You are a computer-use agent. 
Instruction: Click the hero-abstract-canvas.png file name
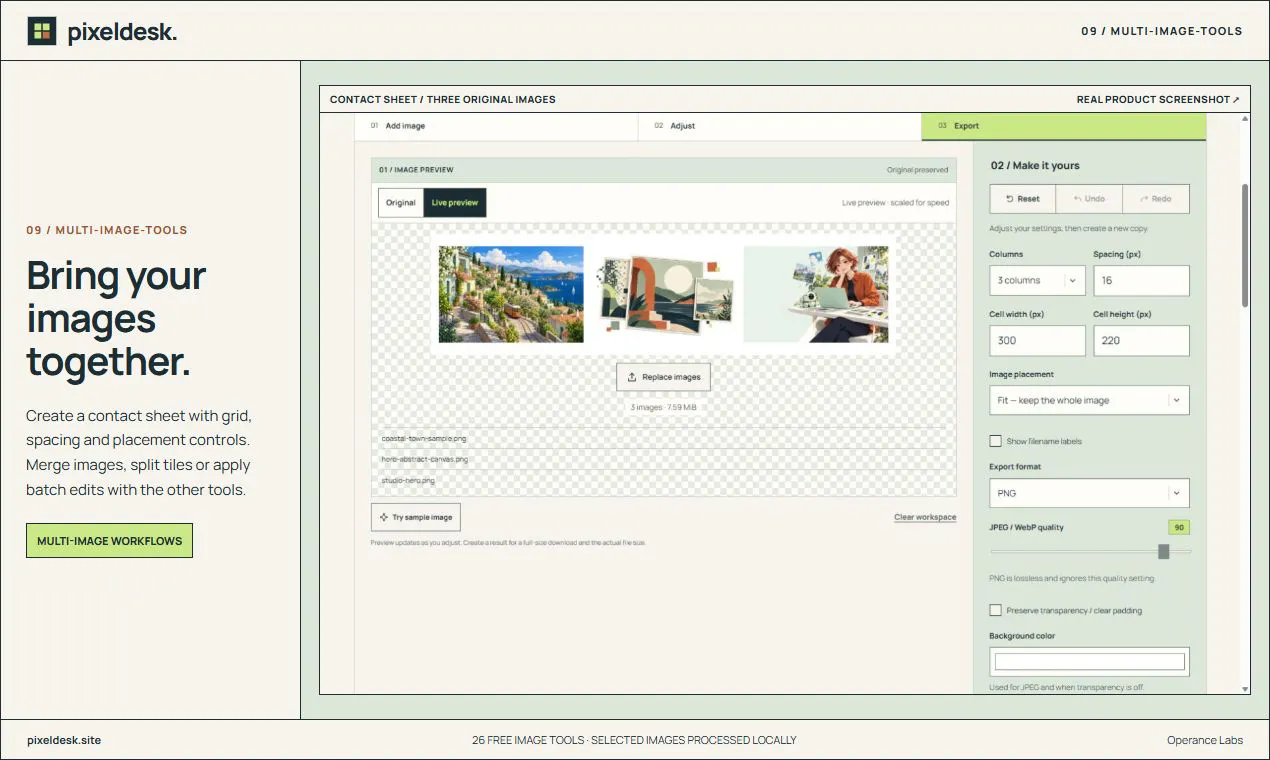[425, 459]
